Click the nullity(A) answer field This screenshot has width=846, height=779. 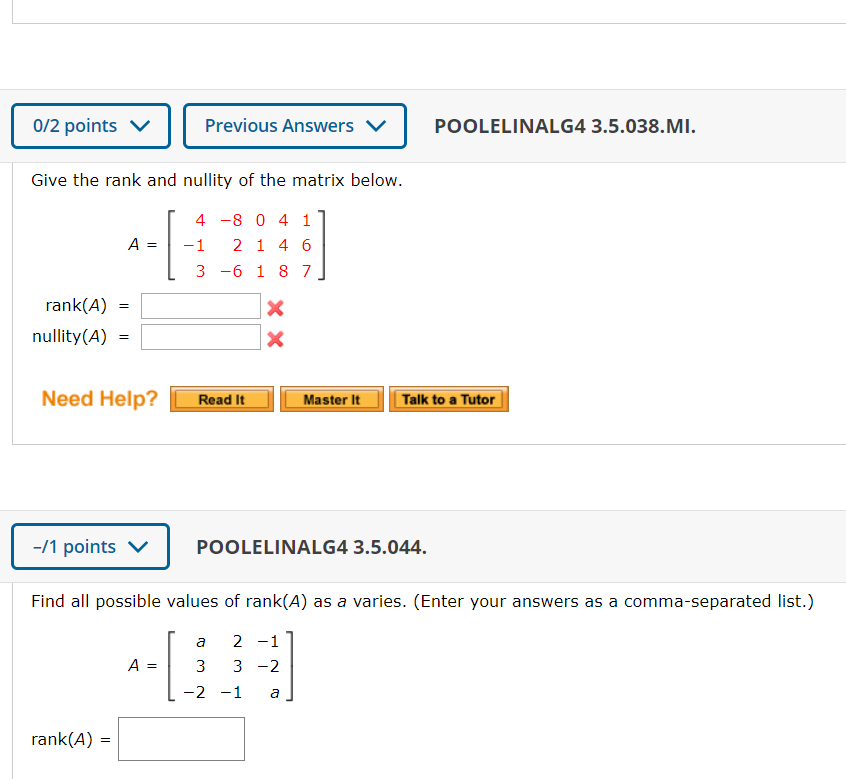pyautogui.click(x=200, y=337)
